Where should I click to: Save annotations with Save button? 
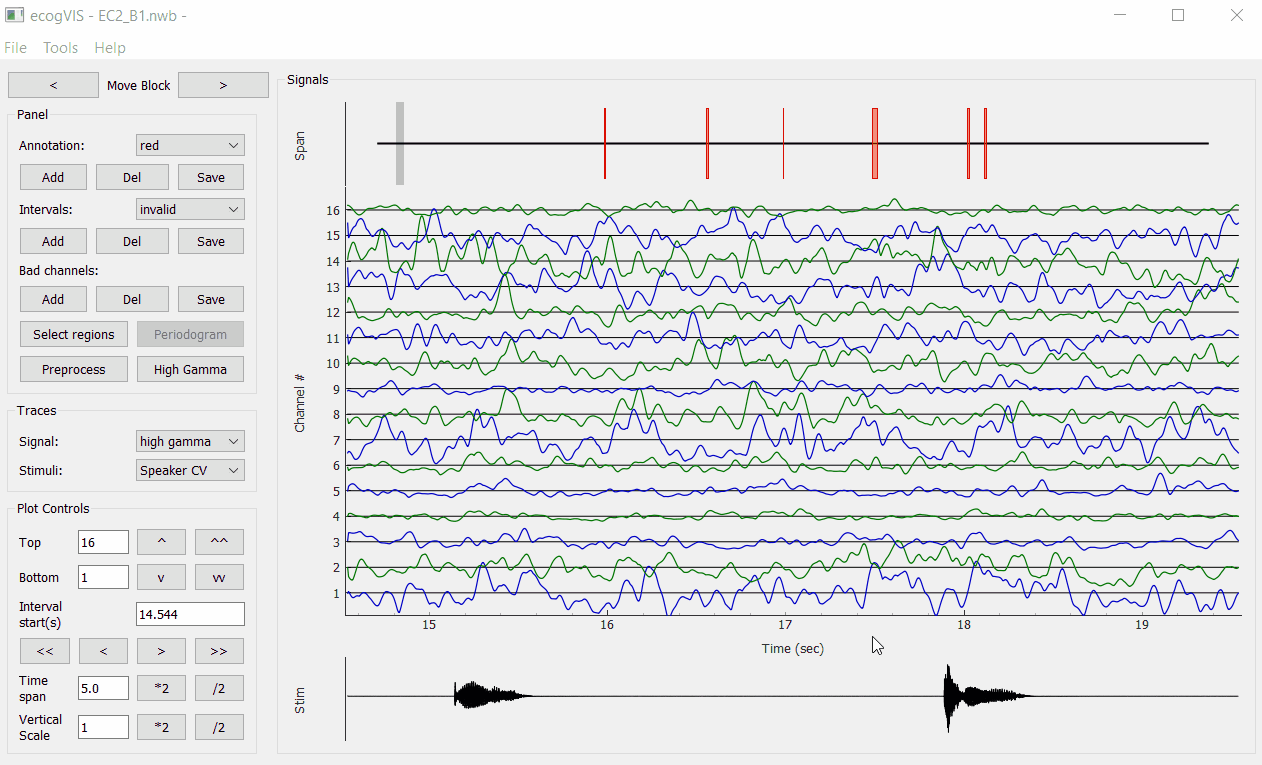click(211, 177)
